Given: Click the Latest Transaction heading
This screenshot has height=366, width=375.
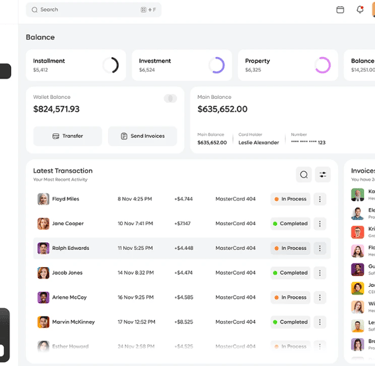Looking at the screenshot, I should 63,171.
